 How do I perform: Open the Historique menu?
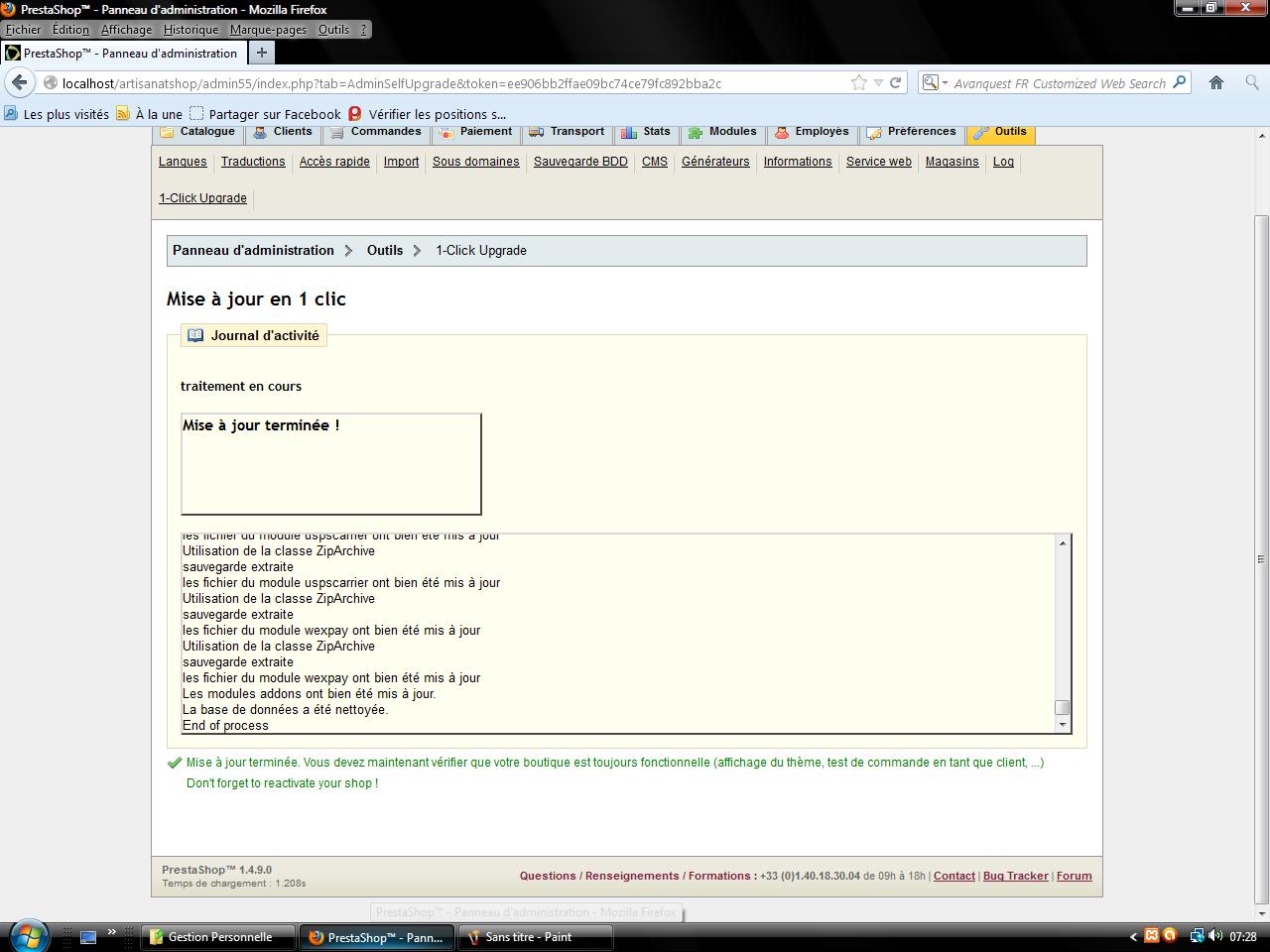[190, 30]
